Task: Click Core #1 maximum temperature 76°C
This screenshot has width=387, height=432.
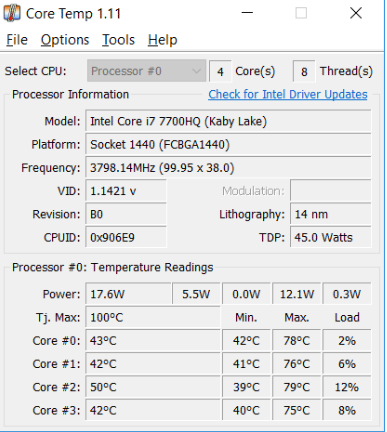Action: pos(297,364)
